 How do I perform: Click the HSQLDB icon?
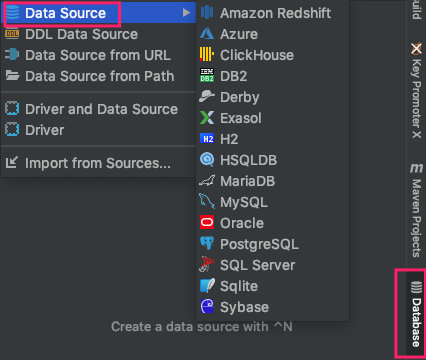pos(207,160)
